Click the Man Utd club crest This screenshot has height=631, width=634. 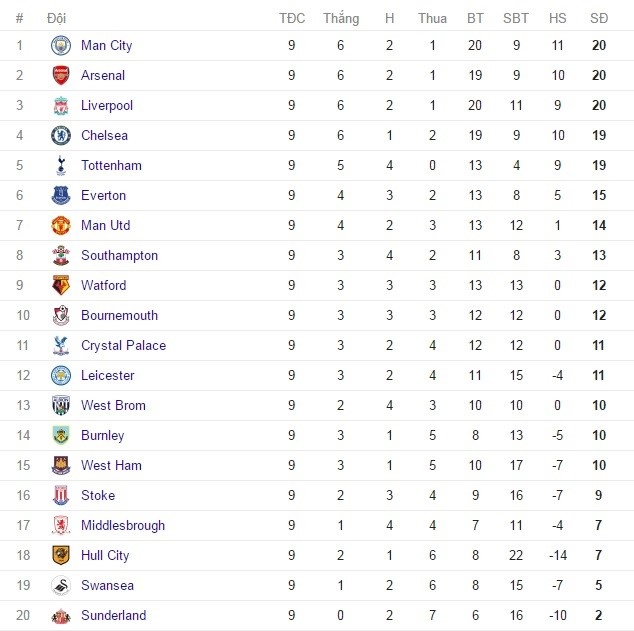[61, 226]
